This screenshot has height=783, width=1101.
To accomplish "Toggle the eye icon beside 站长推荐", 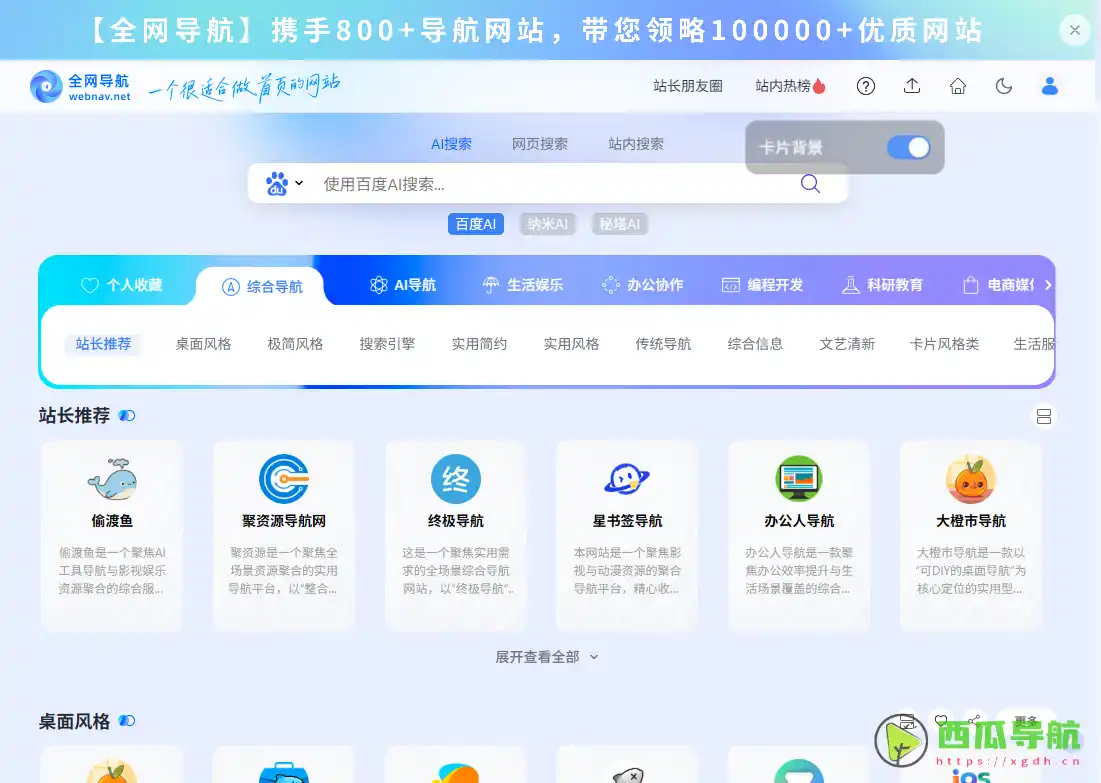I will [125, 415].
